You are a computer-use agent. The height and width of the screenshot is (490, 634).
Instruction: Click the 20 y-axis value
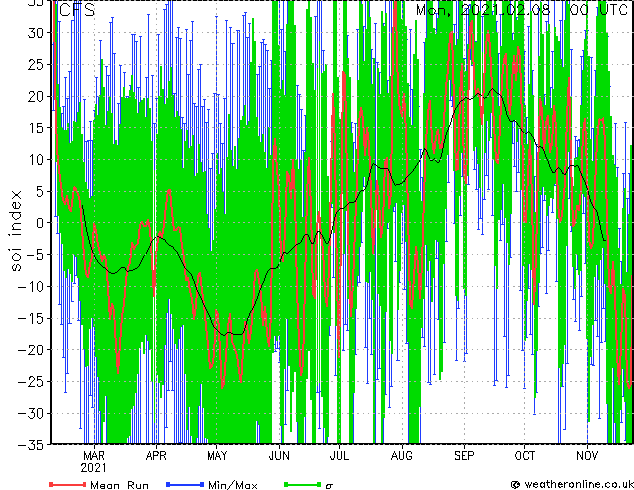pyautogui.click(x=36, y=96)
